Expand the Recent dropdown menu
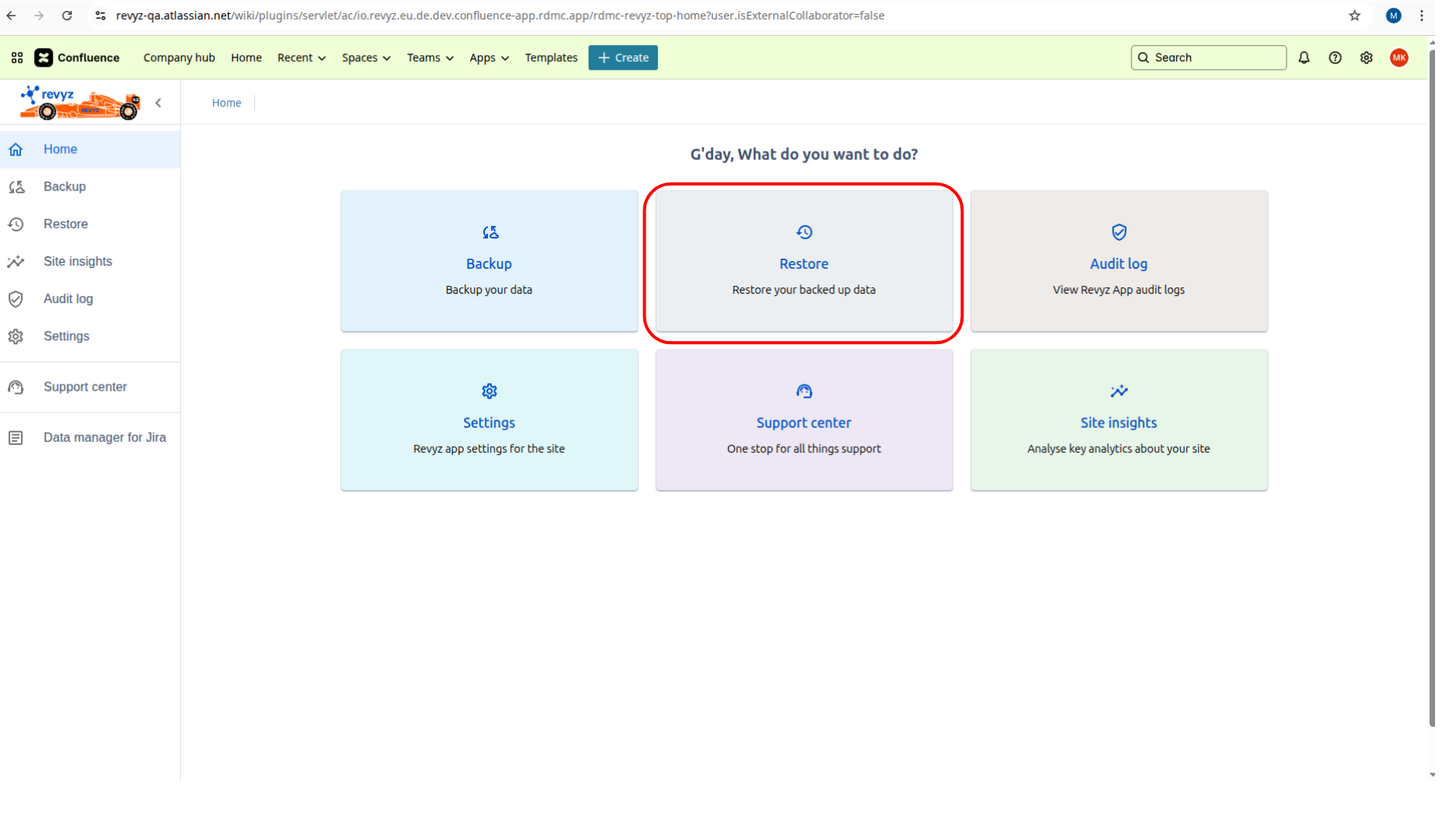 301,57
